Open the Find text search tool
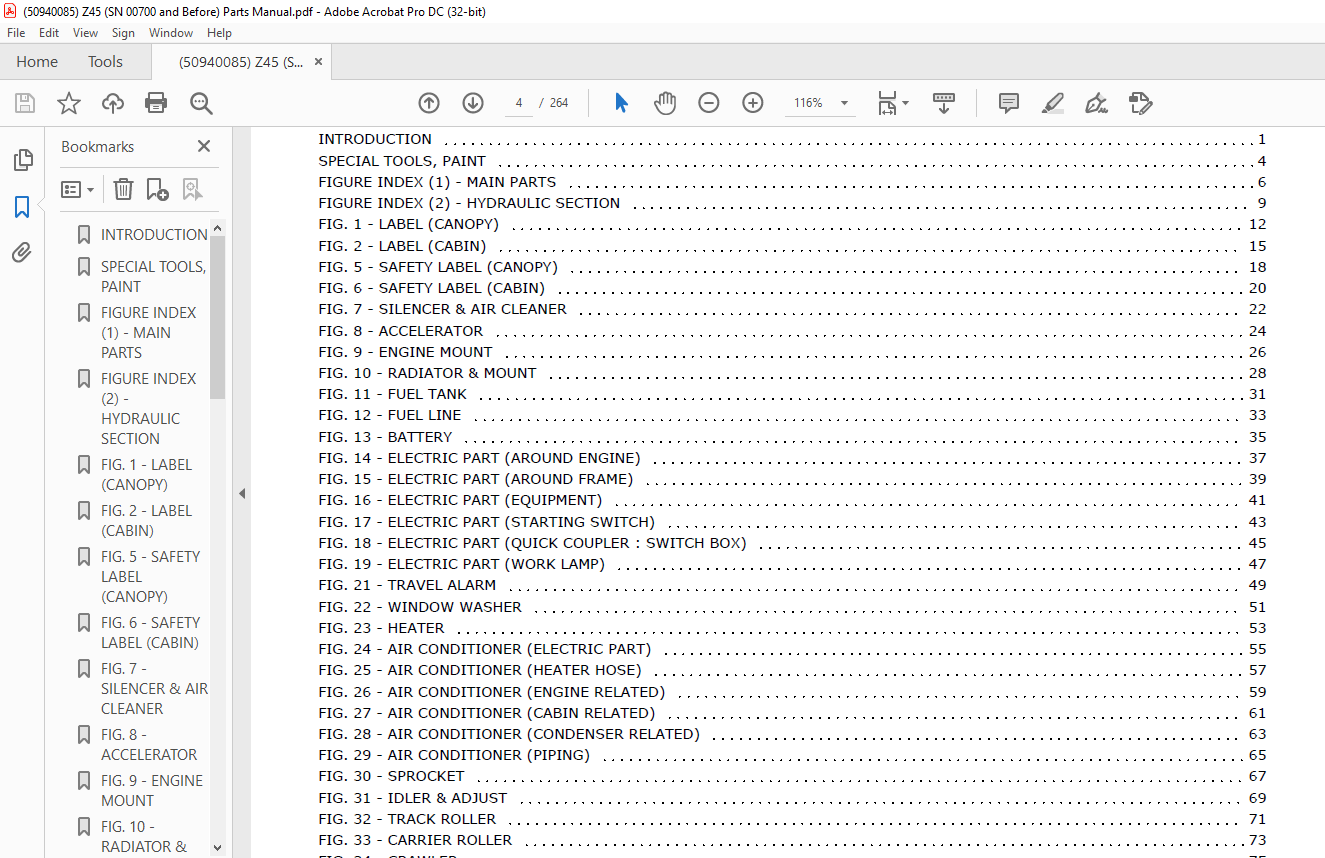This screenshot has height=858, width=1325. [x=201, y=103]
